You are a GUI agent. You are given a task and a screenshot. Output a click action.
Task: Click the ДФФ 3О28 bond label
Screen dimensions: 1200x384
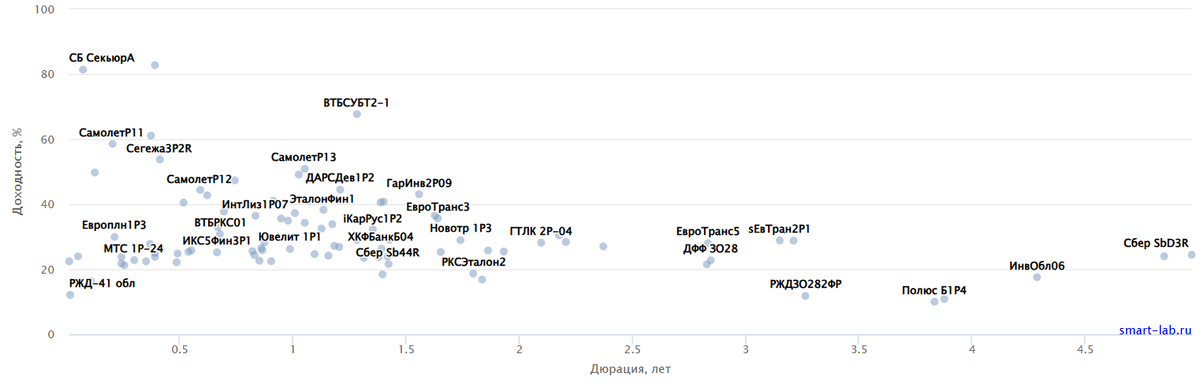coord(710,248)
